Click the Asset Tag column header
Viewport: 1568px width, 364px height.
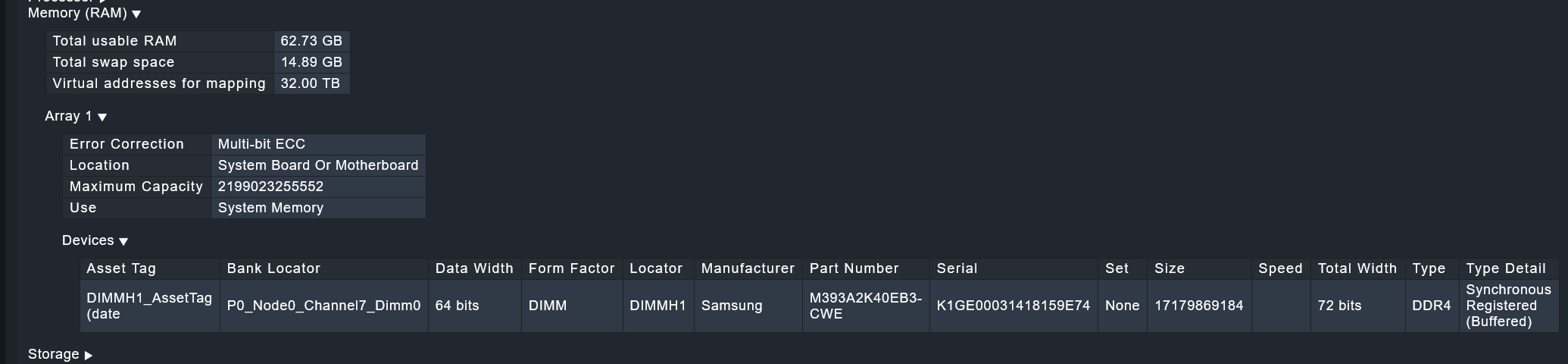pyautogui.click(x=121, y=268)
